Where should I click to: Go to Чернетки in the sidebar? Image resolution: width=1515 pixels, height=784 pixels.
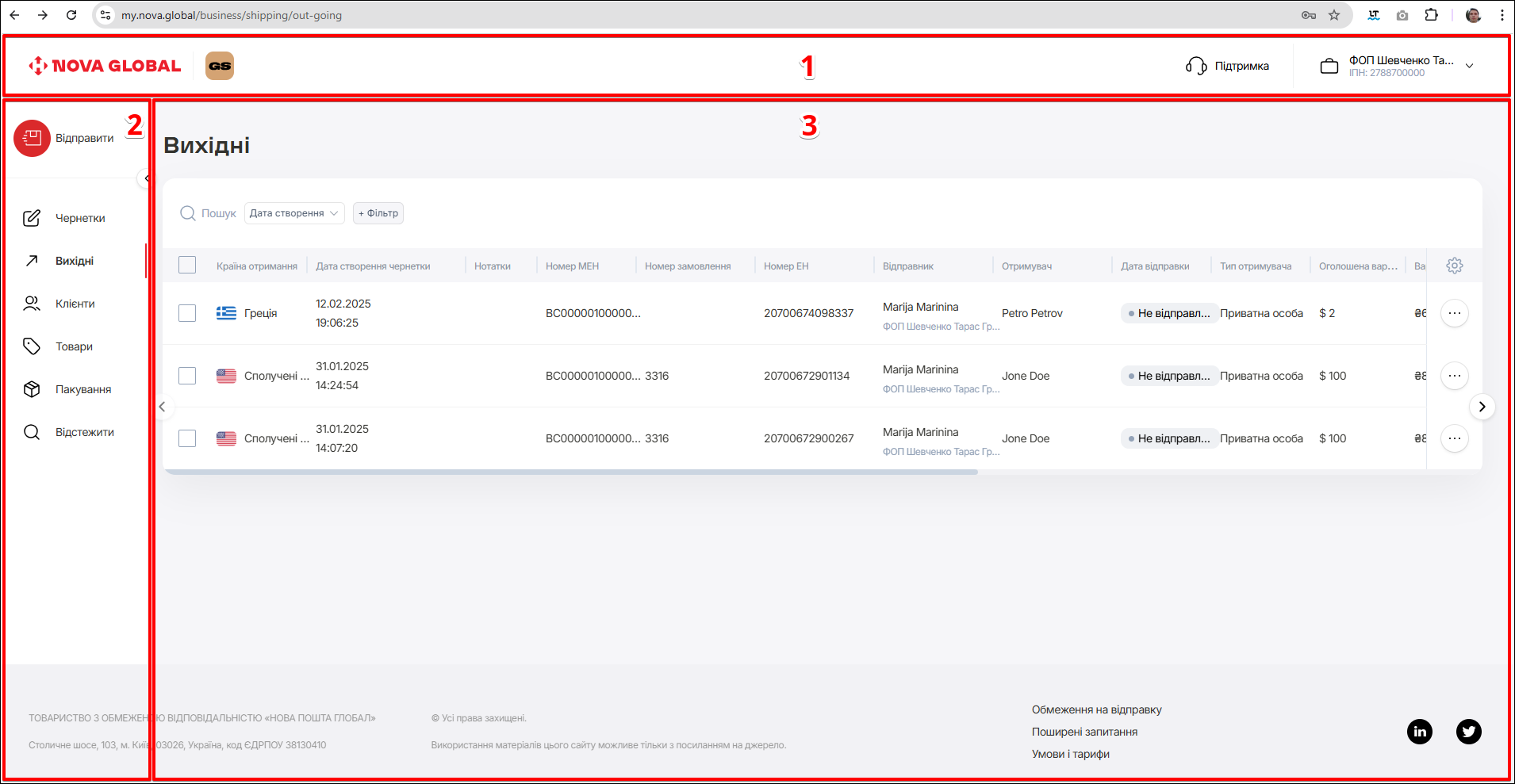tap(79, 218)
